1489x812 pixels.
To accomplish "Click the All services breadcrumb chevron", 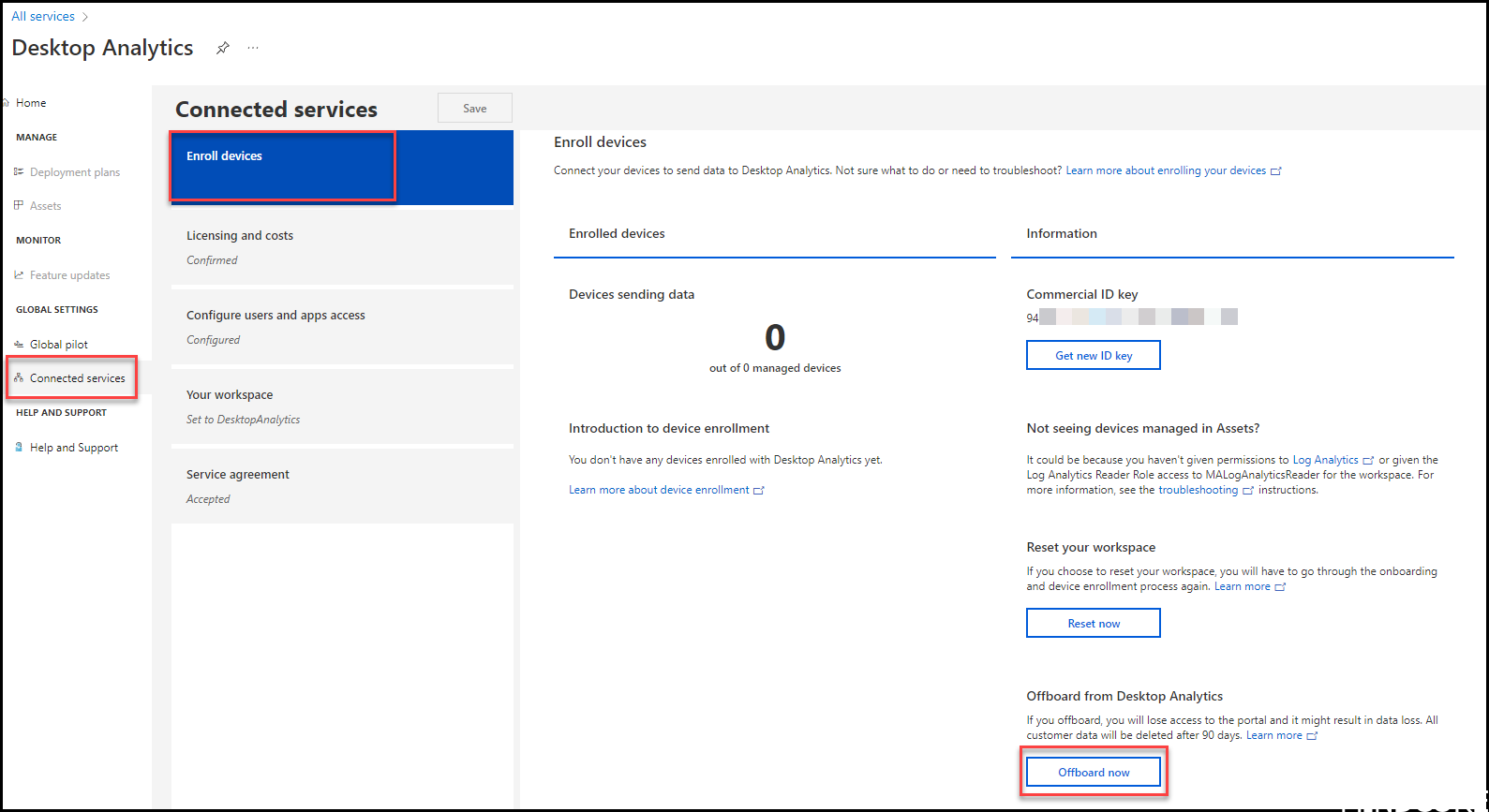I will click(85, 17).
